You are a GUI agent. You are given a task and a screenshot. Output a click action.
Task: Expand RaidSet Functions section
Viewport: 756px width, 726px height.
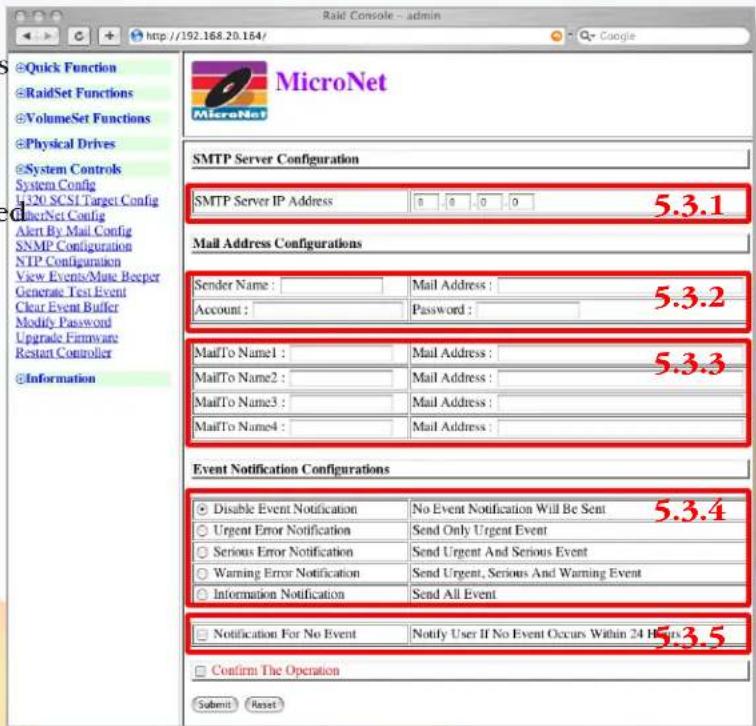[x=74, y=93]
